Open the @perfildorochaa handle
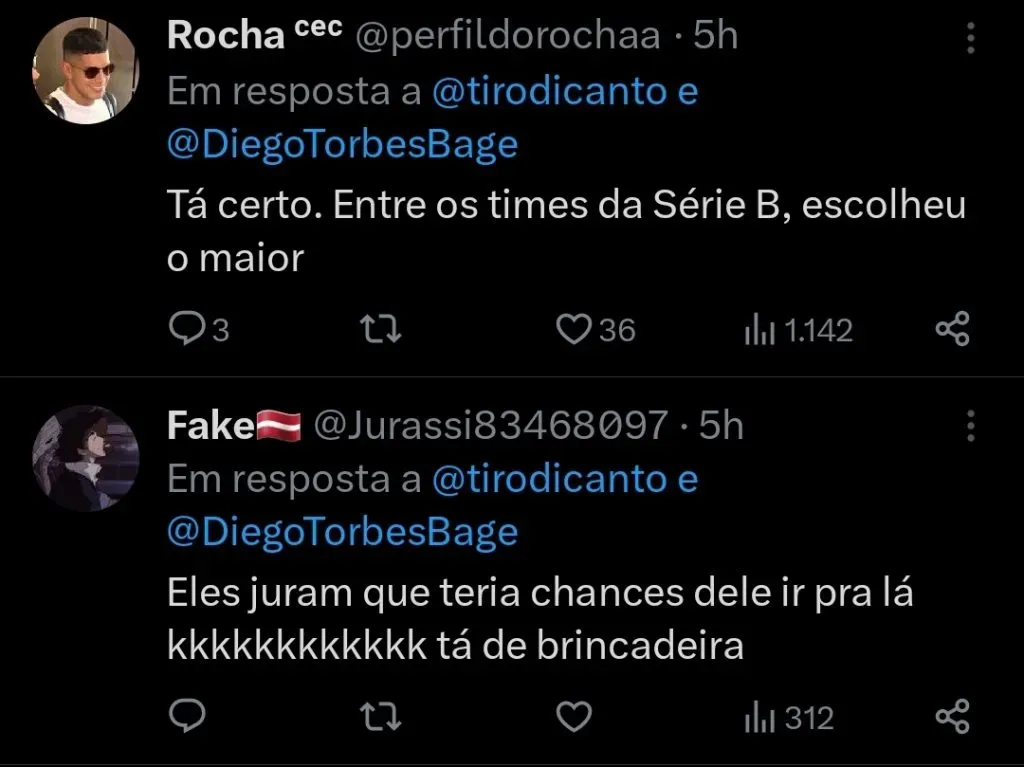The image size is (1024, 767). pos(509,36)
